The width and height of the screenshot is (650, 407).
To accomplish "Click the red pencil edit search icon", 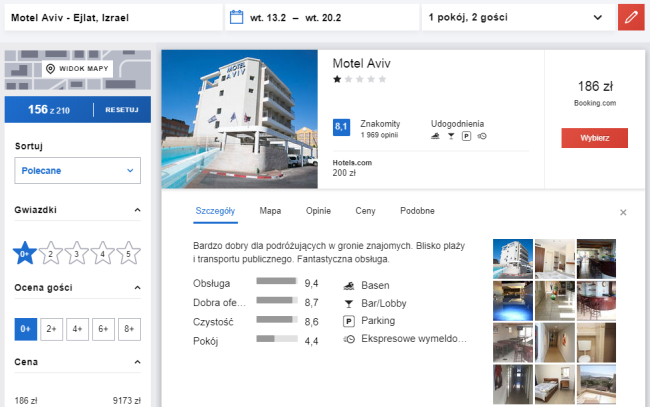I will [631, 17].
